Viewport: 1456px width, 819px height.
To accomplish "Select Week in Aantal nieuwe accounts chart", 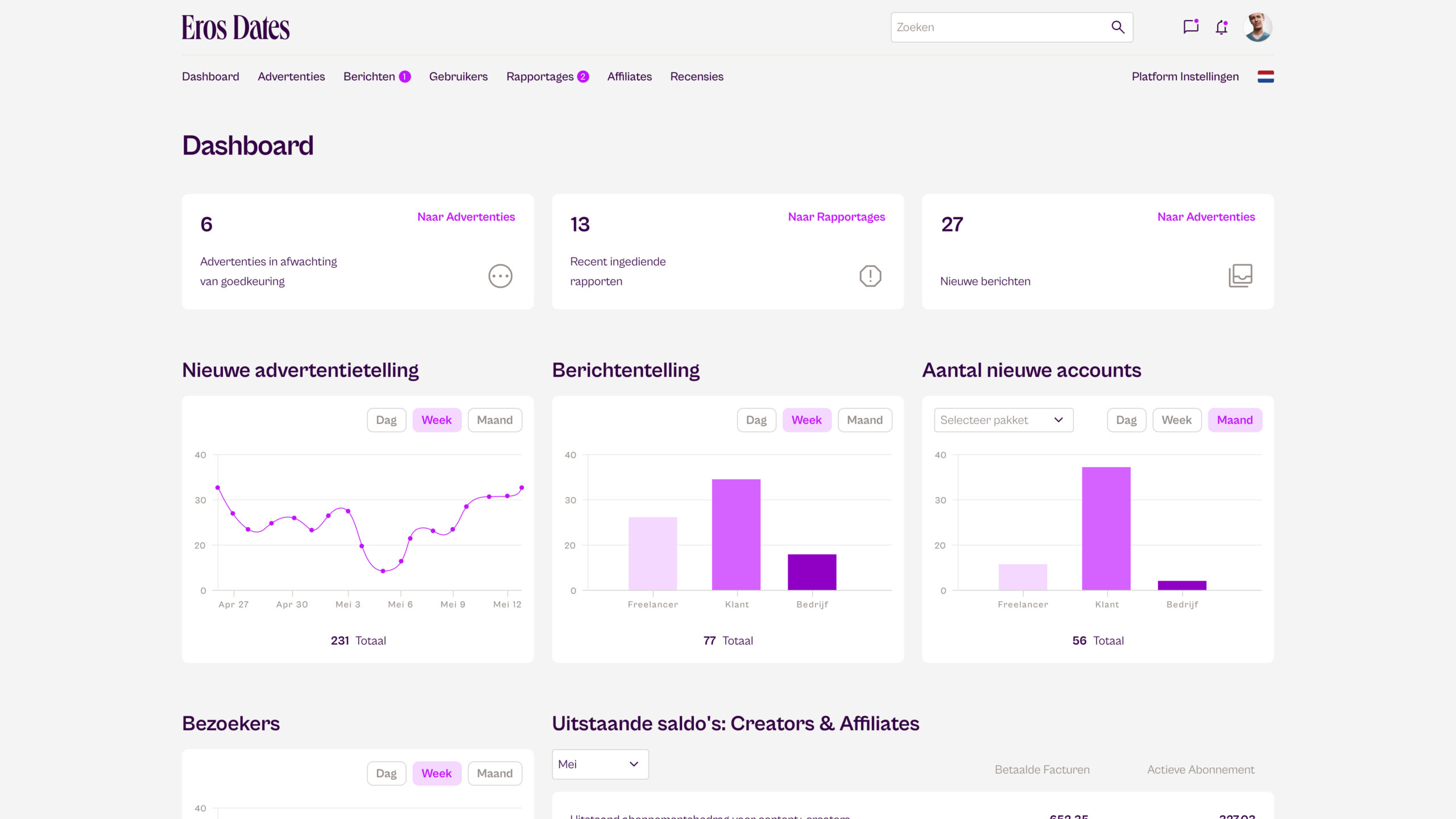I will (1177, 420).
